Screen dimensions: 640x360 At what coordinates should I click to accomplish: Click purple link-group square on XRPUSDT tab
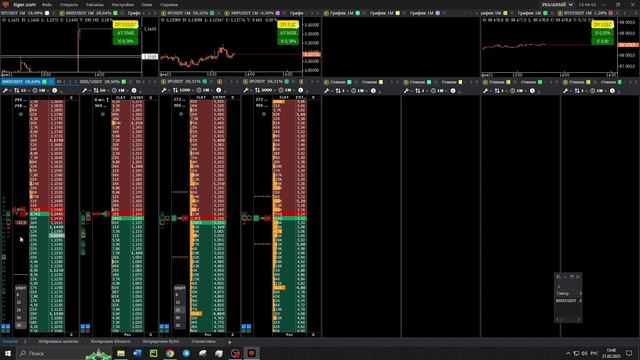pyautogui.click(x=278, y=13)
